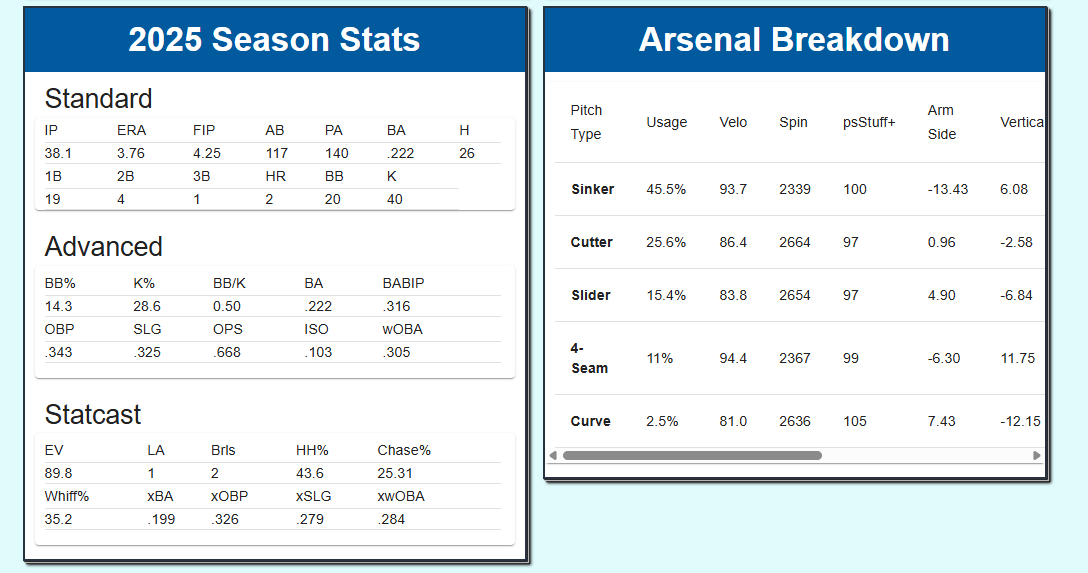Click the horizontal scrollbar right arrow
The width and height of the screenshot is (1088, 573).
click(1036, 455)
